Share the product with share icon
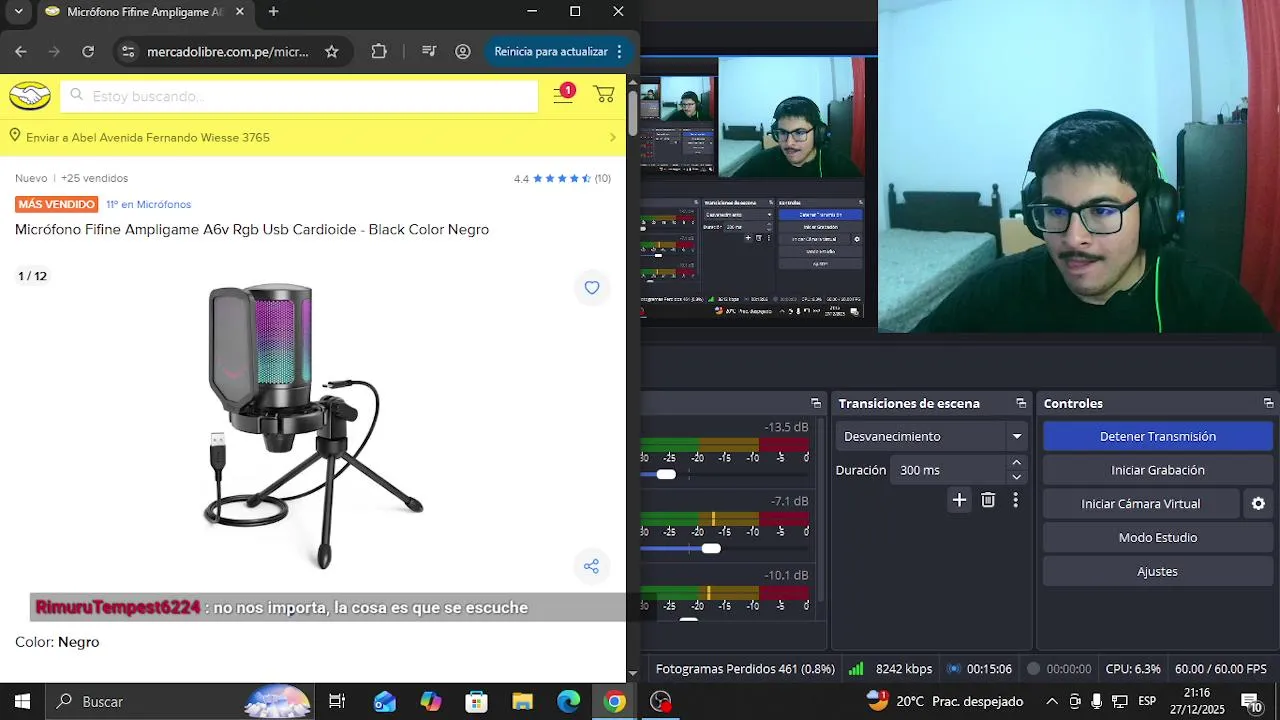Viewport: 1280px width, 720px height. coord(592,566)
